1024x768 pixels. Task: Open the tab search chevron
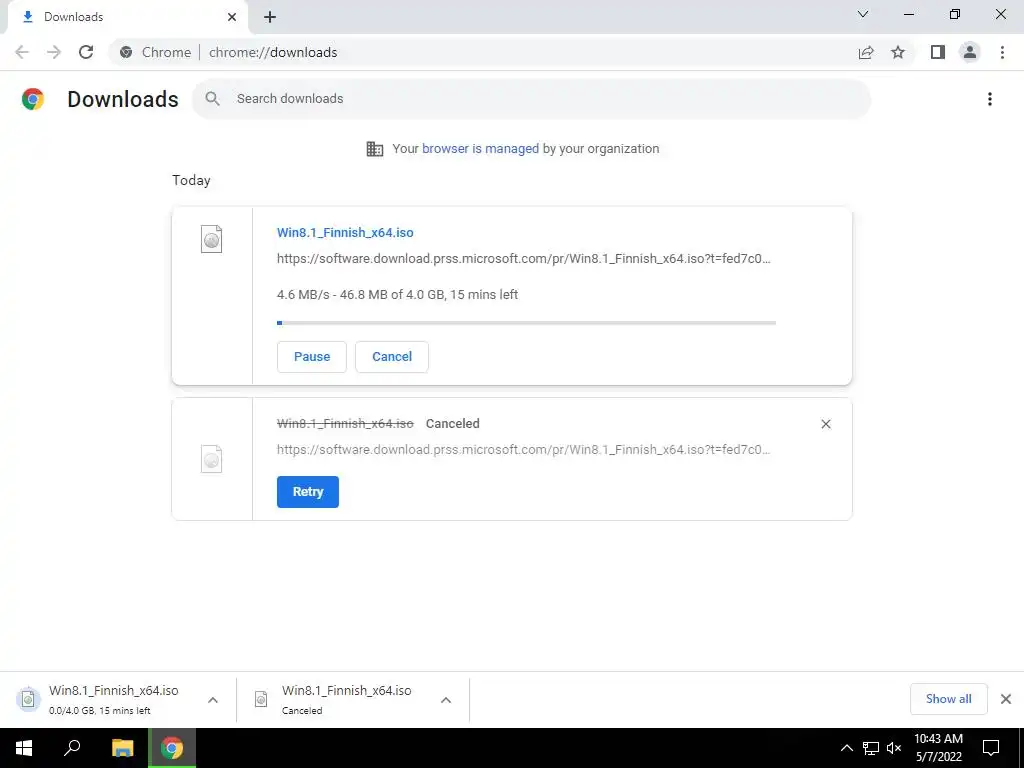[x=863, y=14]
